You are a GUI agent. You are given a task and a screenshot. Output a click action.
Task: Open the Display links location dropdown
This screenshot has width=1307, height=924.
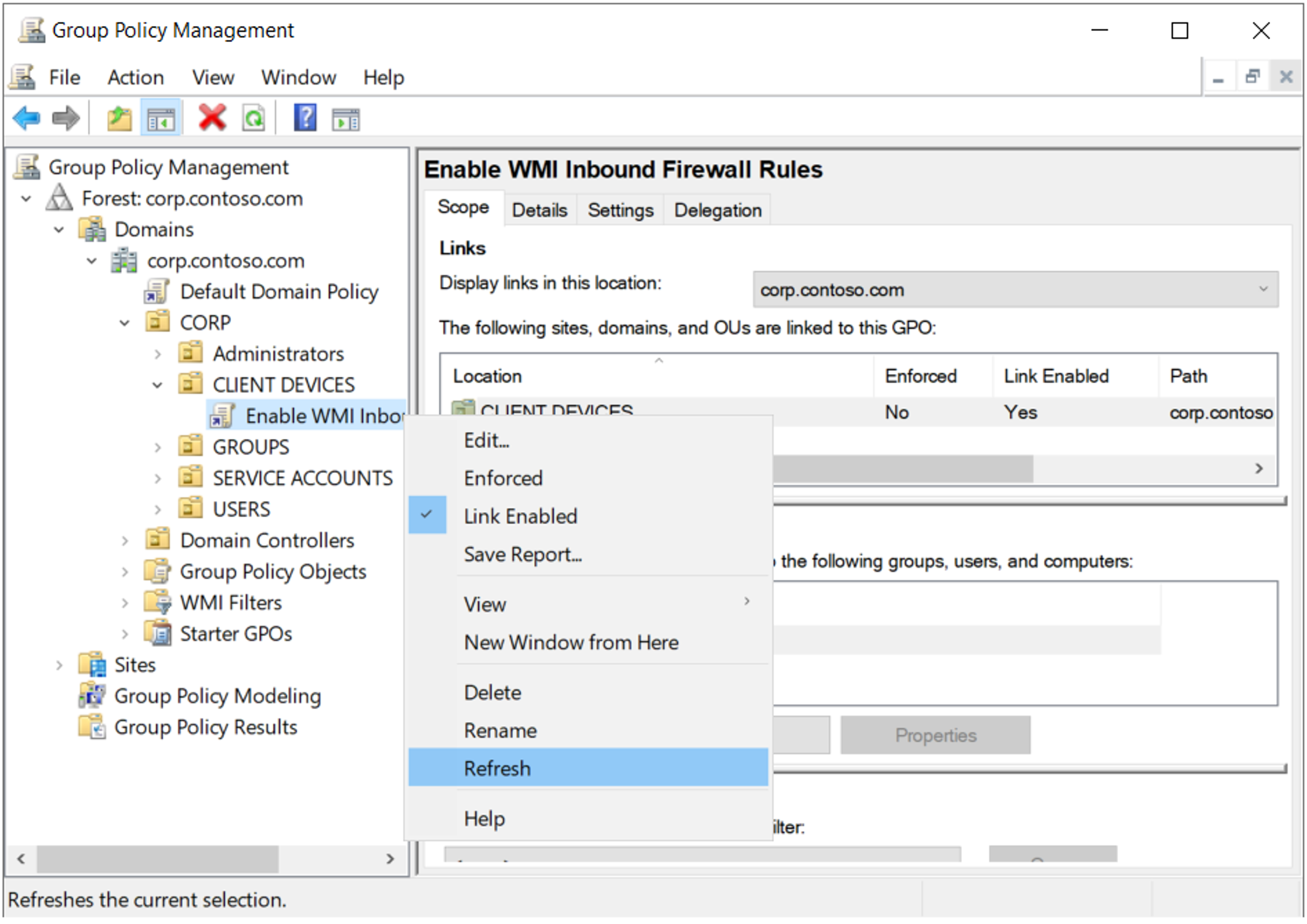pyautogui.click(x=1016, y=290)
